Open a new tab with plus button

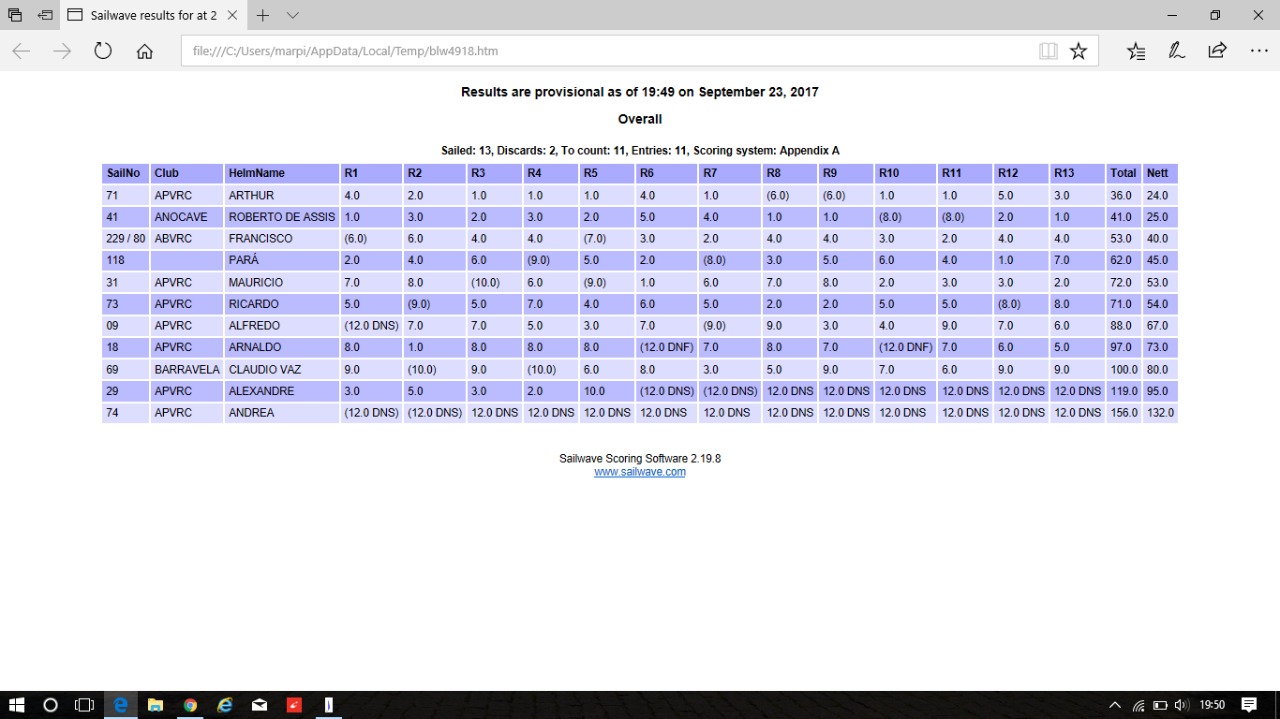pos(262,15)
